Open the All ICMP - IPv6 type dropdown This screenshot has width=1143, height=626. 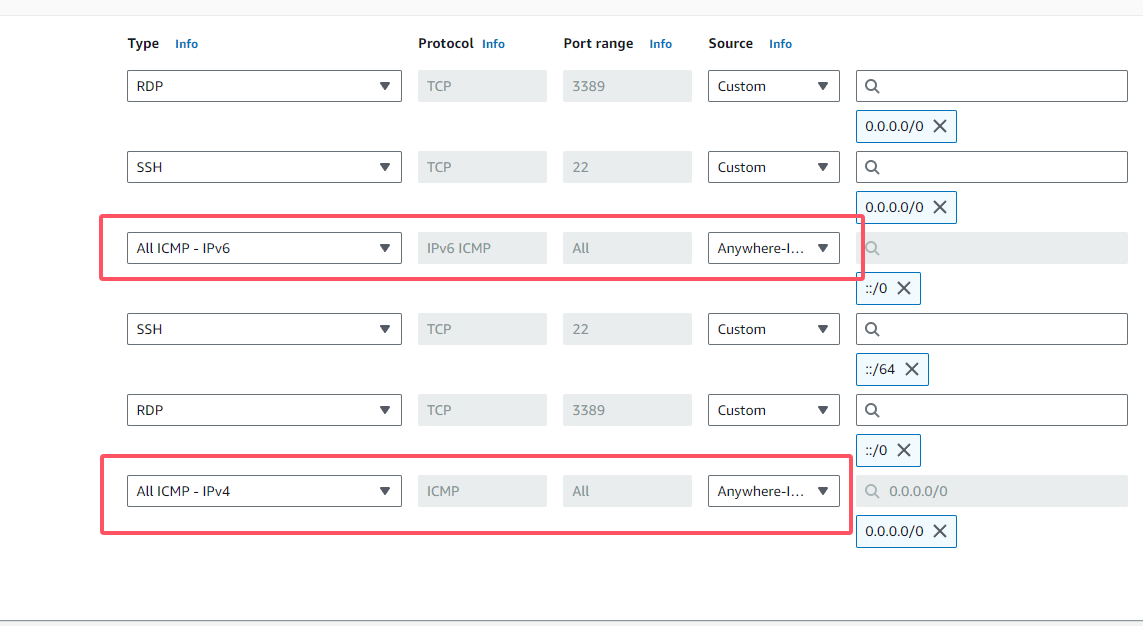point(264,248)
